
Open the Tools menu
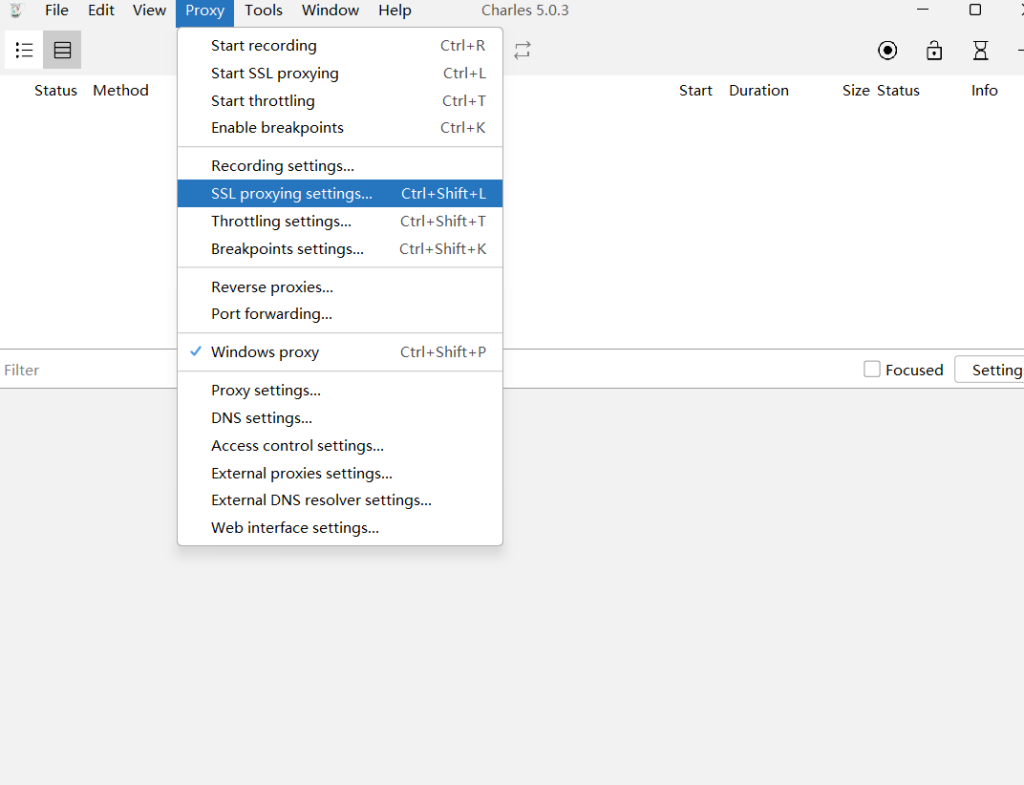[263, 11]
